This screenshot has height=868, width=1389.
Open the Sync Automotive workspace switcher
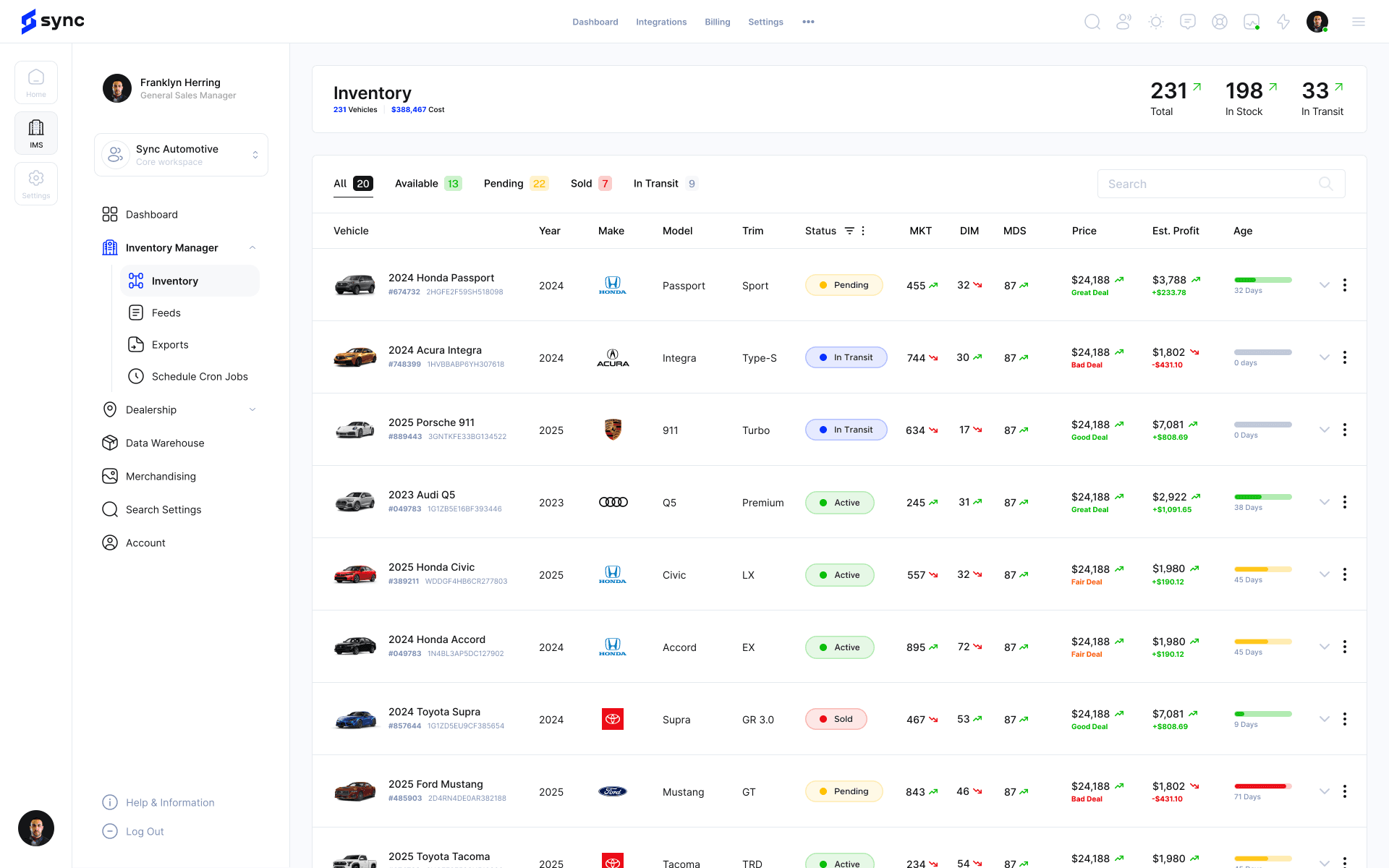(x=181, y=155)
